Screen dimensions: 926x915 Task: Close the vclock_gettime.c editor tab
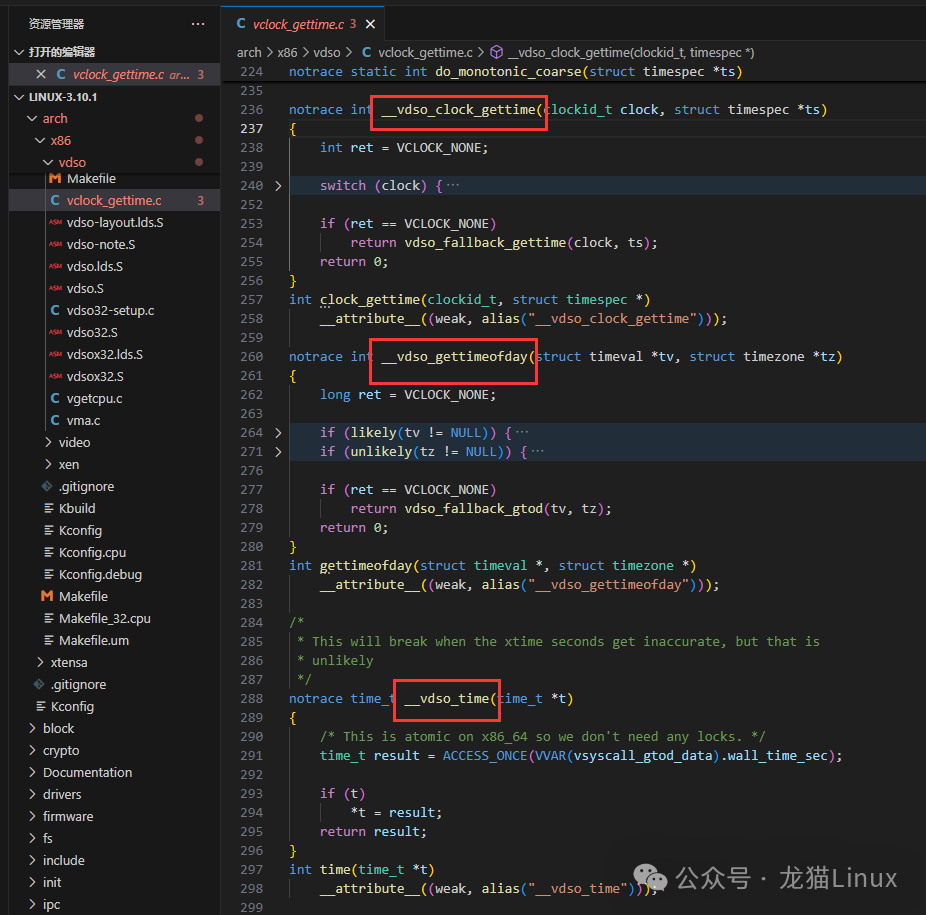coord(370,24)
